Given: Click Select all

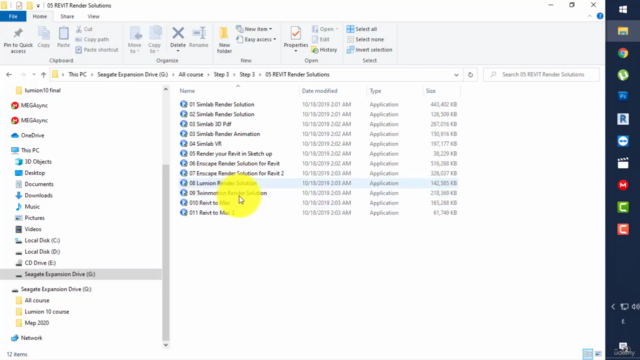Looking at the screenshot, I should [x=362, y=29].
